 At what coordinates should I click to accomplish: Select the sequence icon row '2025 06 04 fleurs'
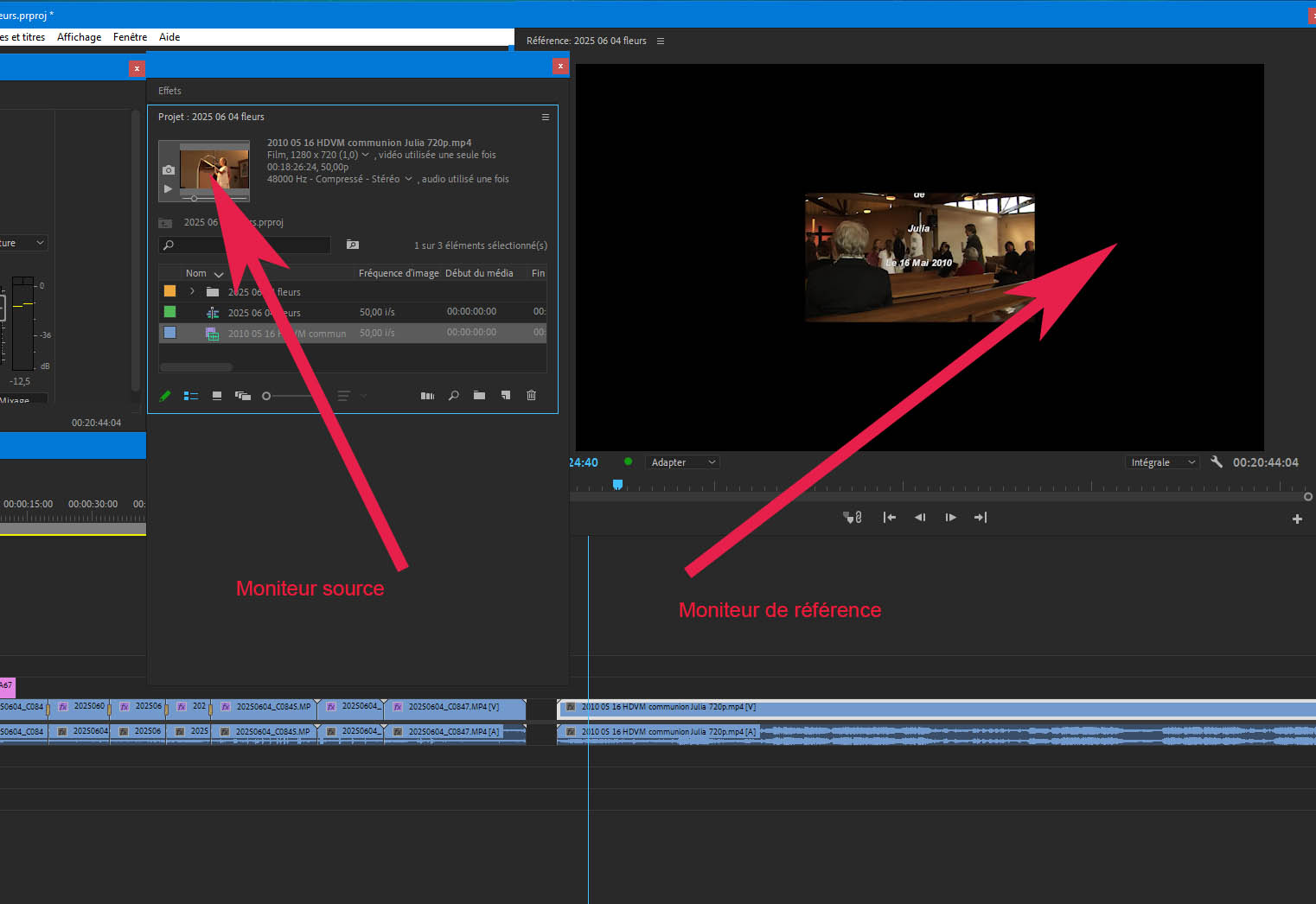353,312
